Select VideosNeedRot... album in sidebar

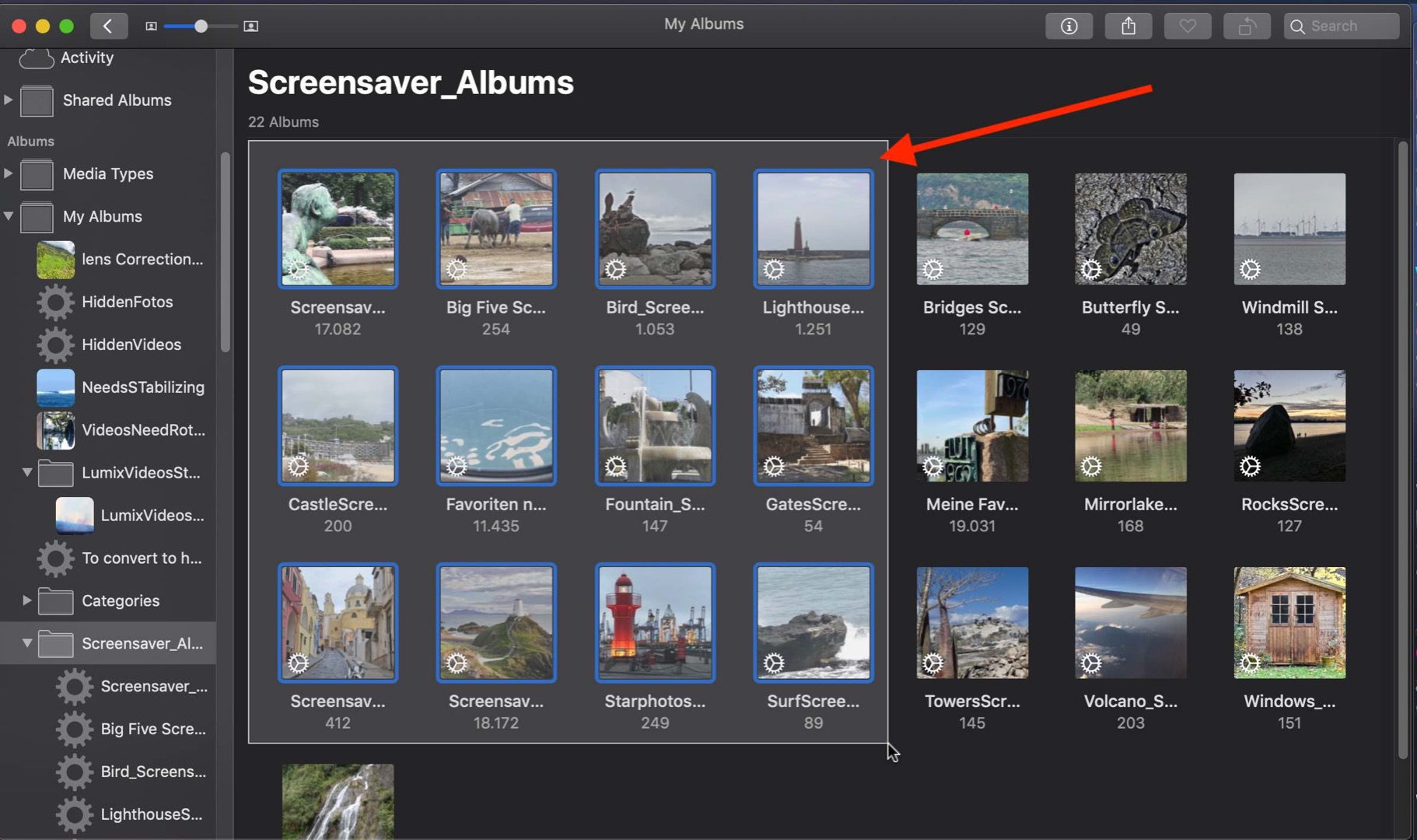coord(108,431)
